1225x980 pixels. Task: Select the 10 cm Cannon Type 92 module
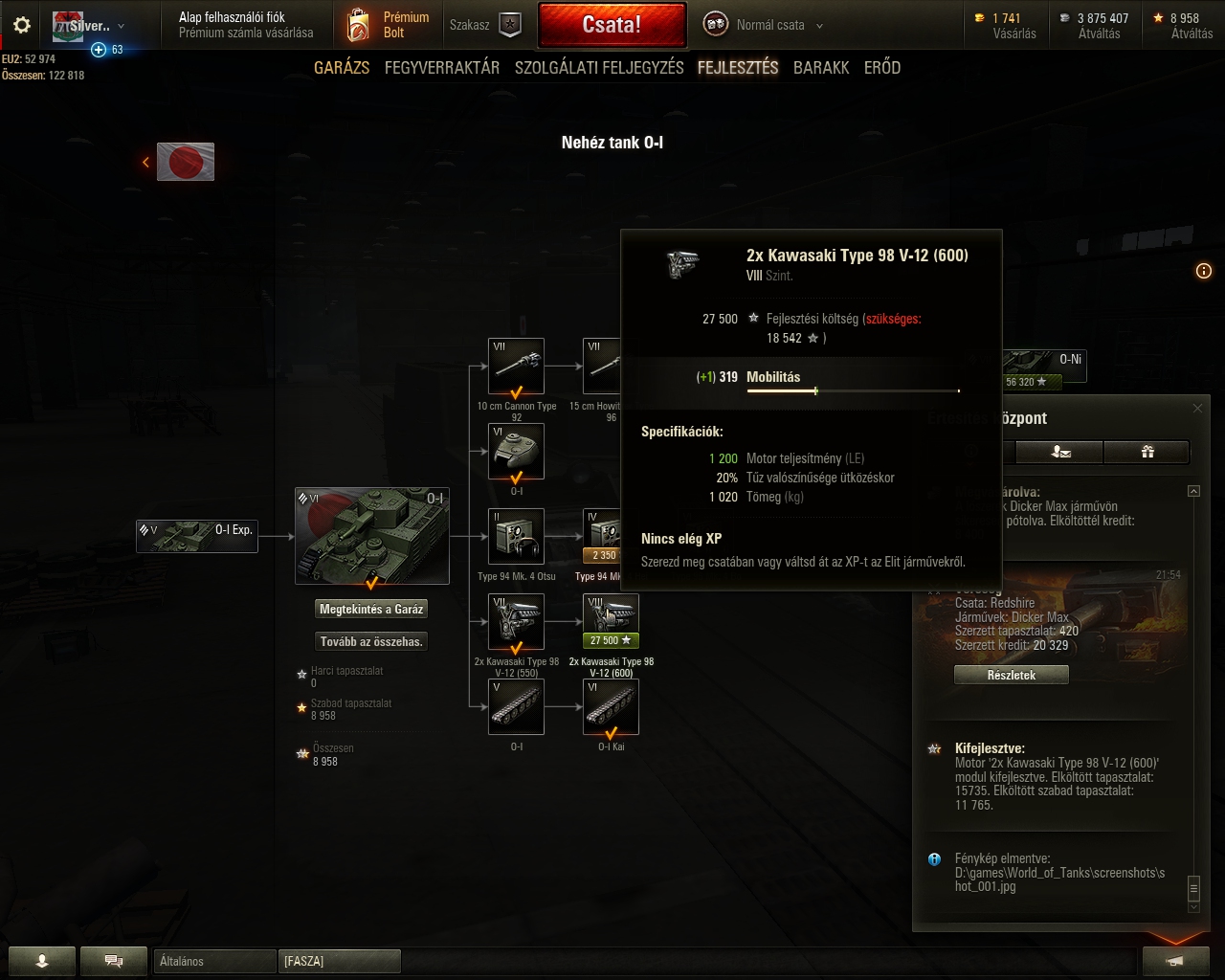tap(517, 367)
